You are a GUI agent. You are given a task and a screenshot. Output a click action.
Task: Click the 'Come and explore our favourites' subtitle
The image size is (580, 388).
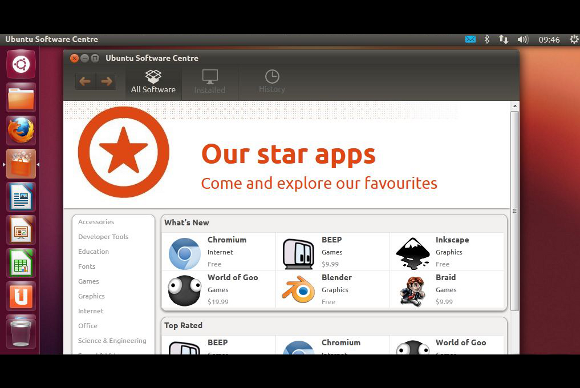(319, 183)
